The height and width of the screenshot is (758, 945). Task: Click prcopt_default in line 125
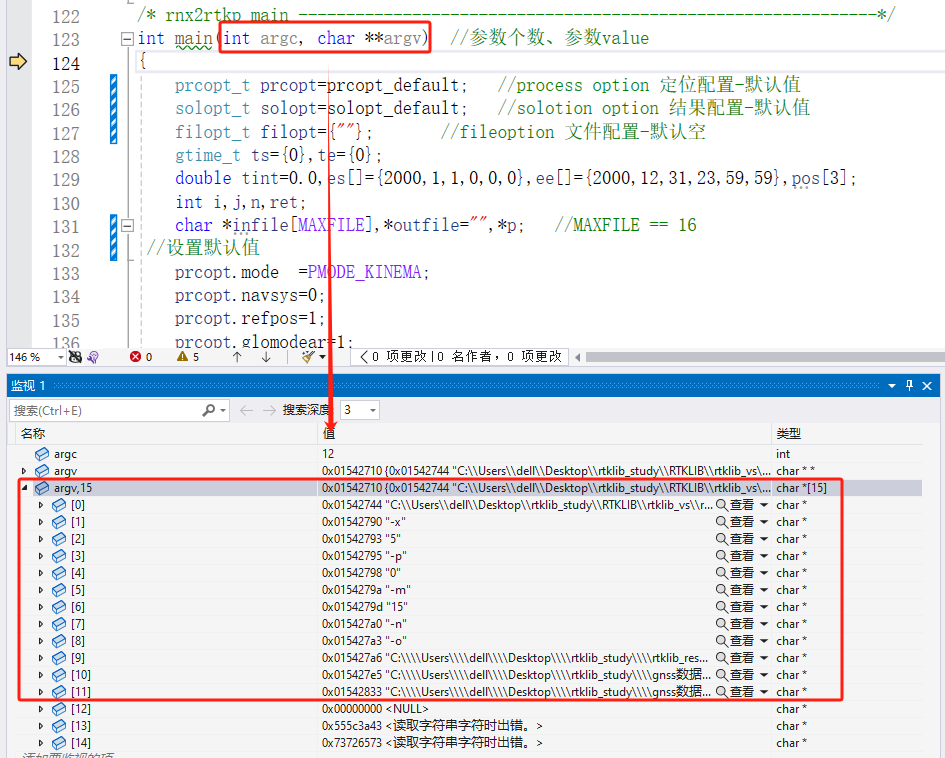392,86
